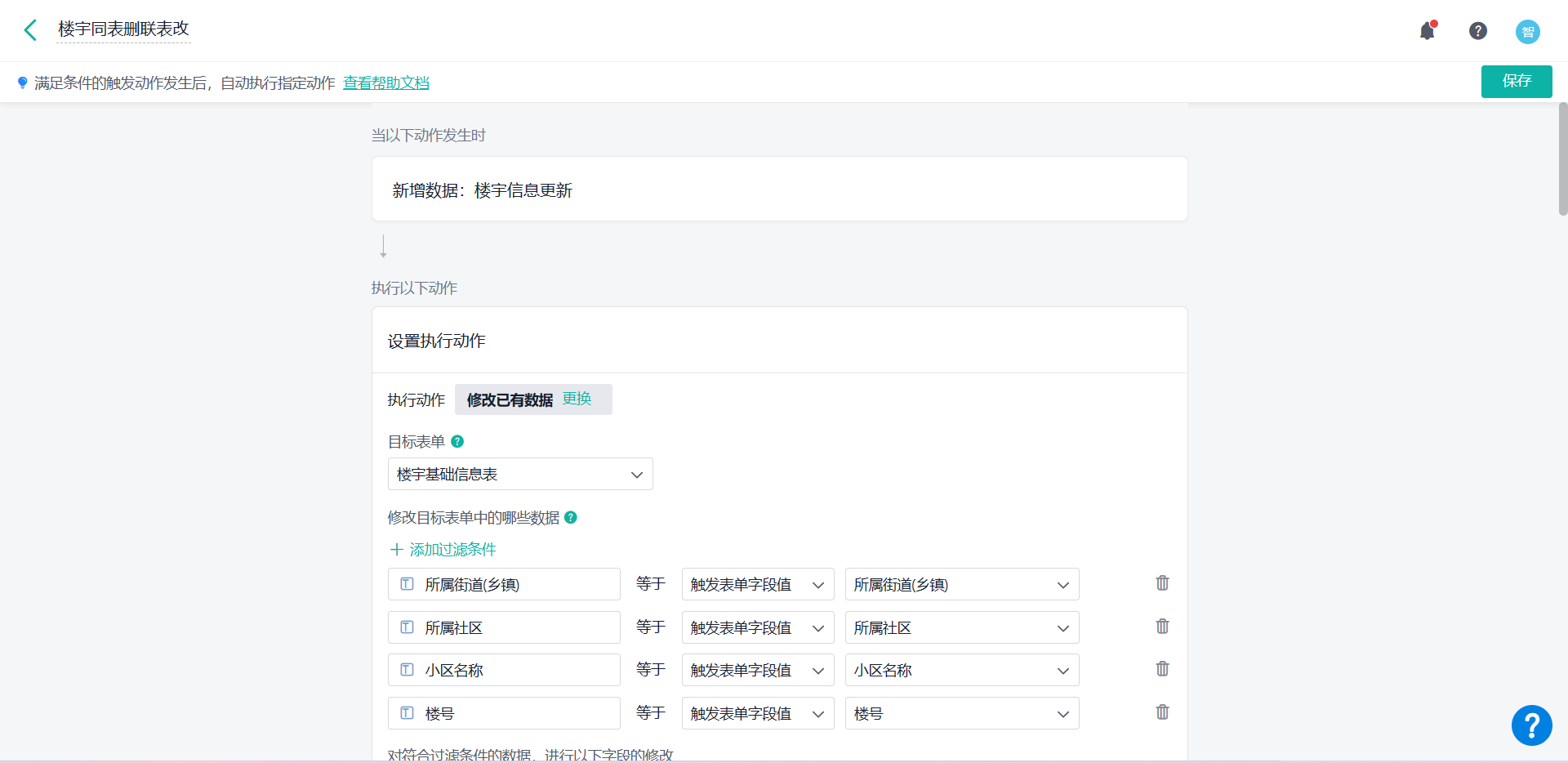
Task: Click the top help question mark icon
Action: tap(1477, 31)
